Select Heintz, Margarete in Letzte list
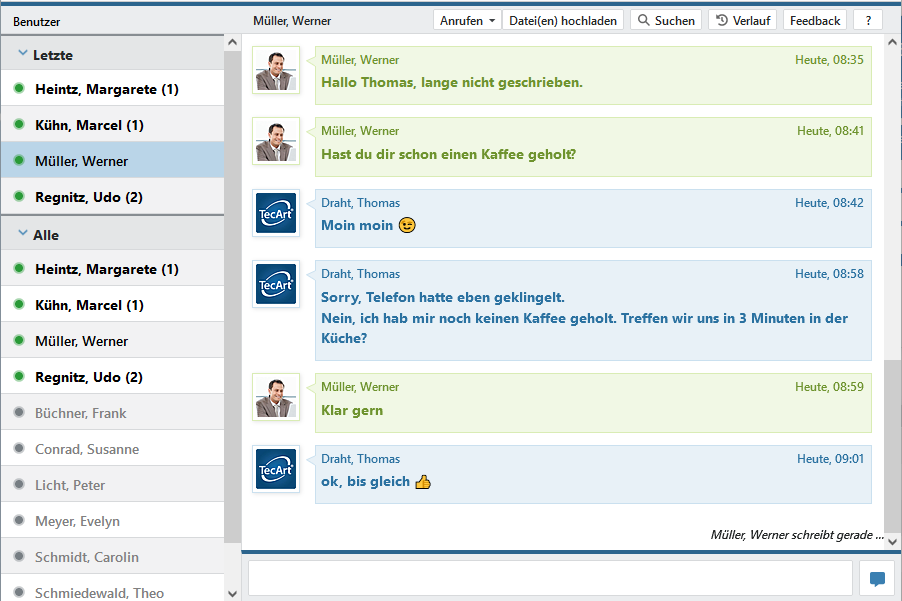This screenshot has width=902, height=601. 107,89
